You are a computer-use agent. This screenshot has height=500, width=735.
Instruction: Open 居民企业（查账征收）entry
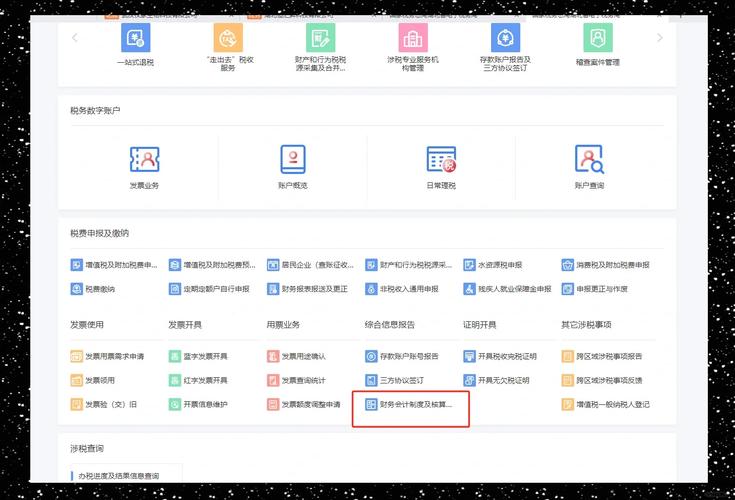pos(310,265)
